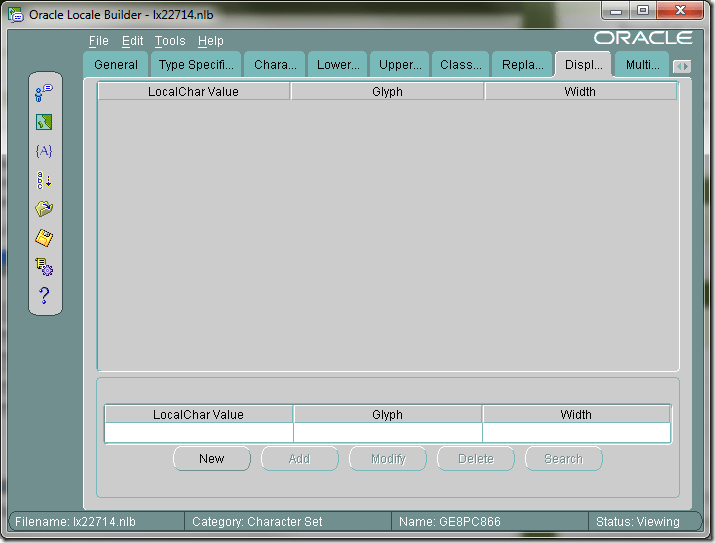Screen dimensions: 715x543
Task: Click the New button
Action: tap(212, 459)
